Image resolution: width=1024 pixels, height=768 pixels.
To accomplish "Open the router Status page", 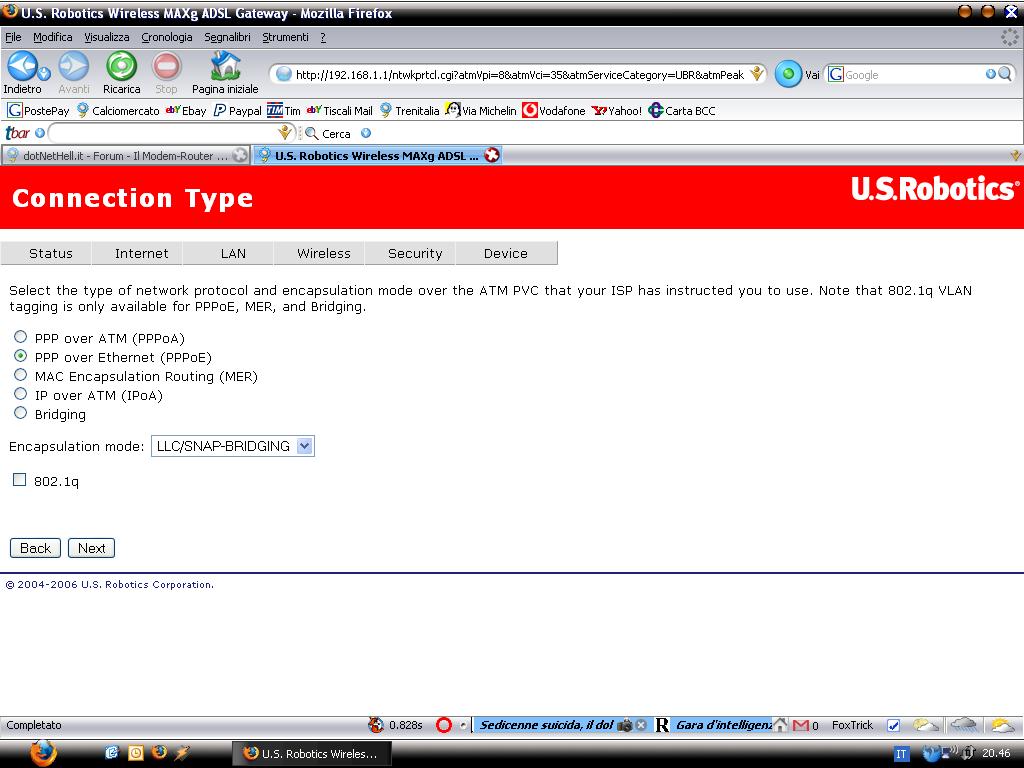I will pos(51,253).
